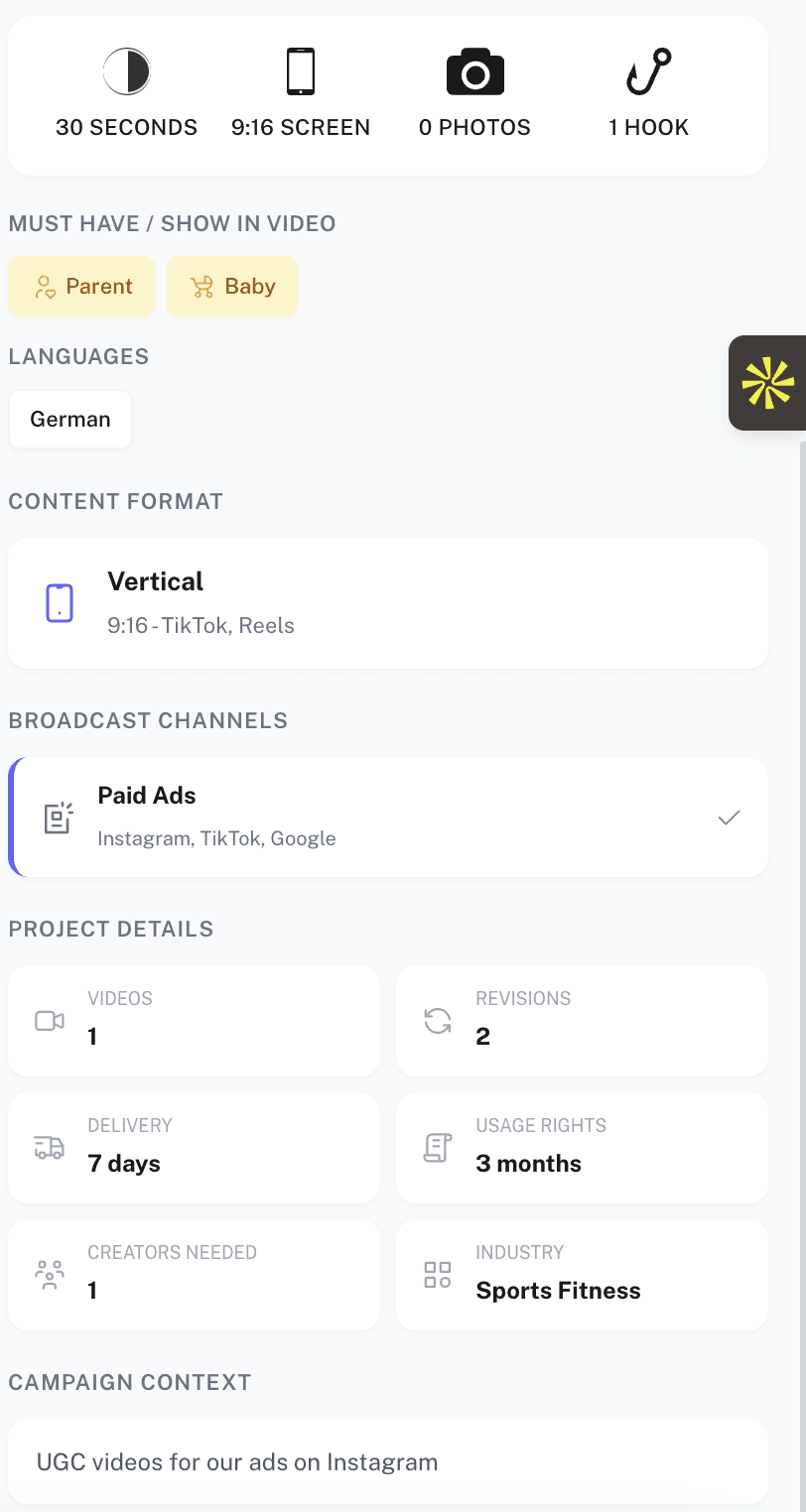Click the campaign context text box
This screenshot has height=1512, width=806.
click(x=387, y=1461)
